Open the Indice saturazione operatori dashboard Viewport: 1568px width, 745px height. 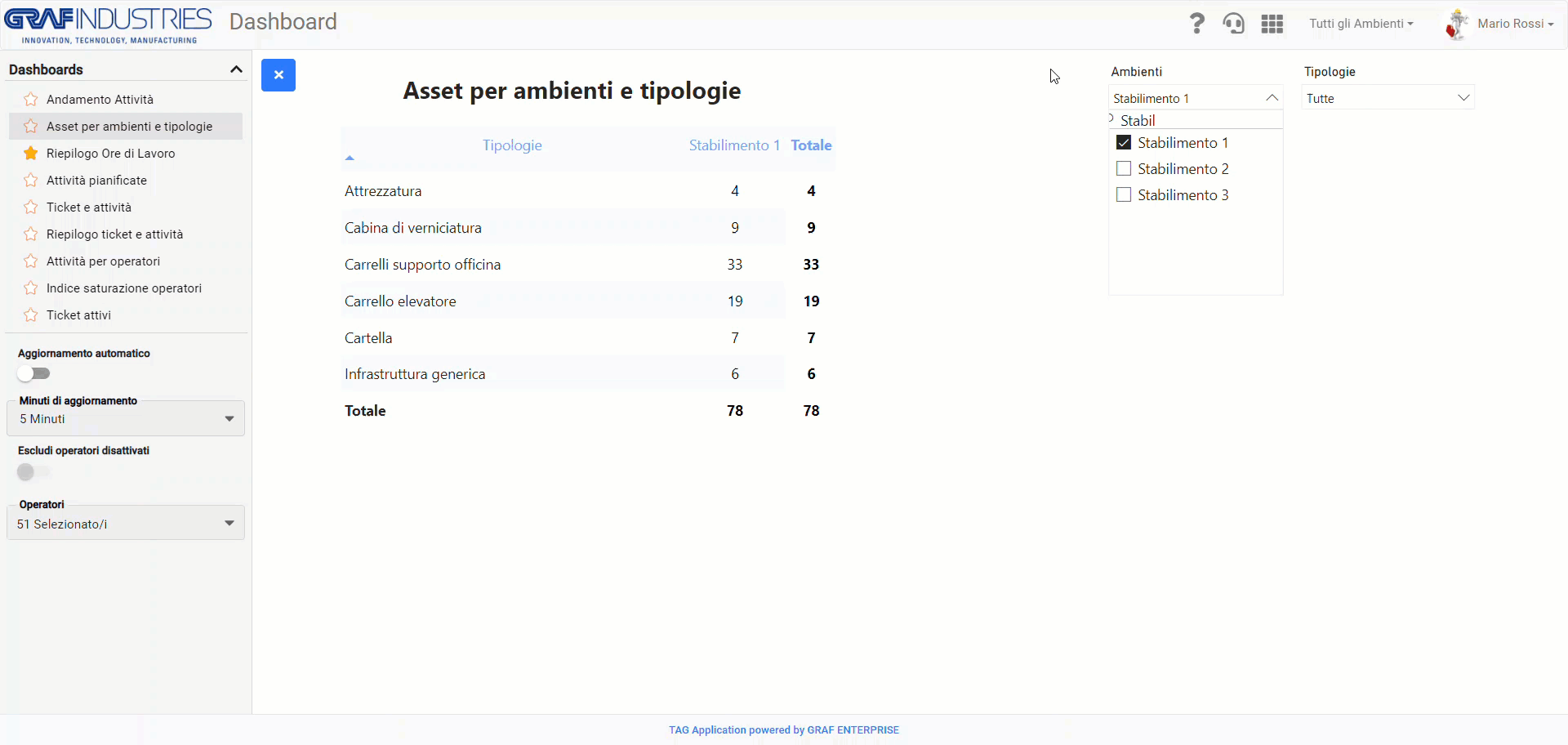123,288
